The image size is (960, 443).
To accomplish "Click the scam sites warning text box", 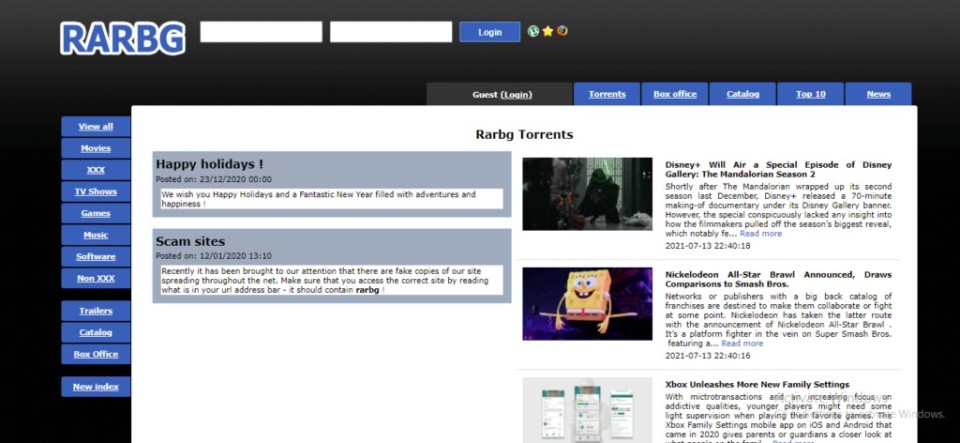I will [x=332, y=280].
